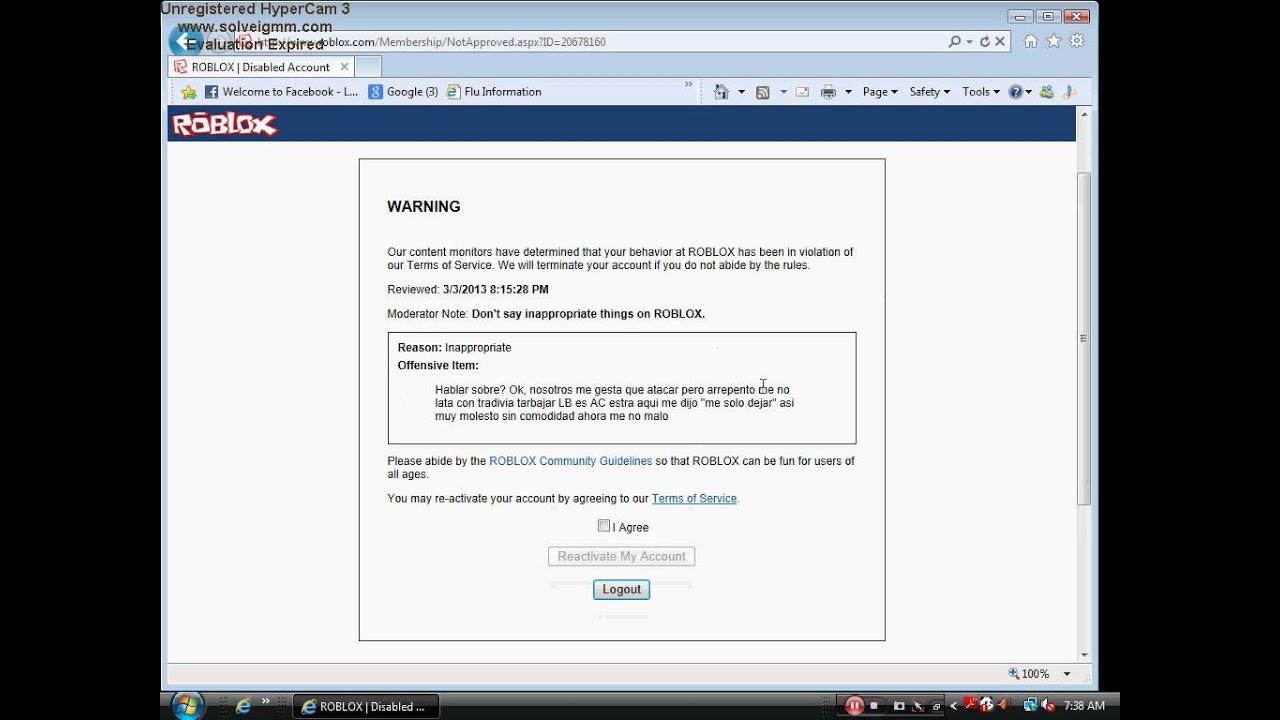Open a new blank tab
This screenshot has height=720, width=1280.
coord(368,67)
